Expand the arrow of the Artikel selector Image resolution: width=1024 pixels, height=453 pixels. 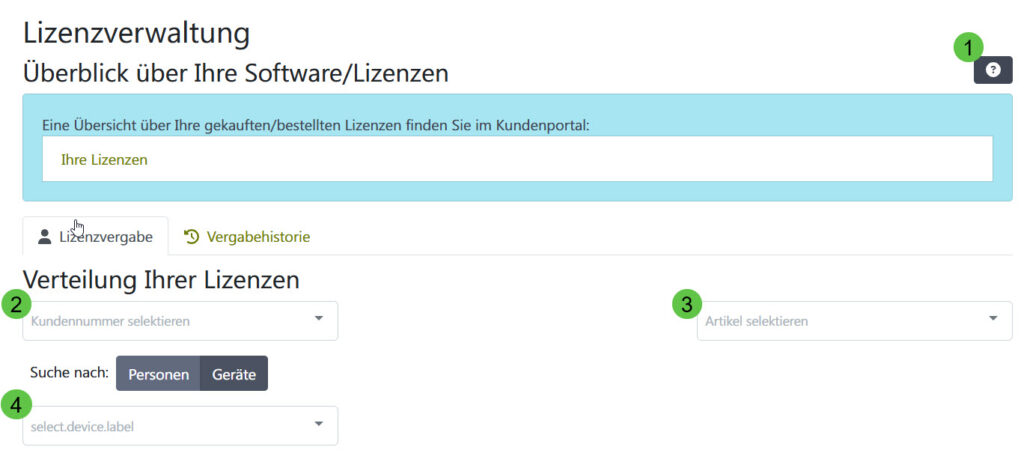pyautogui.click(x=993, y=319)
